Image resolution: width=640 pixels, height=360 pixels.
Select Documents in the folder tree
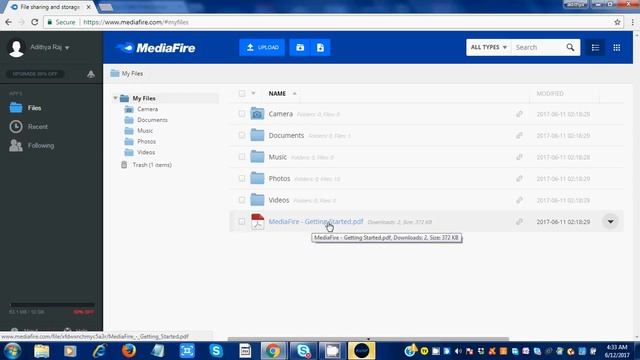click(152, 120)
